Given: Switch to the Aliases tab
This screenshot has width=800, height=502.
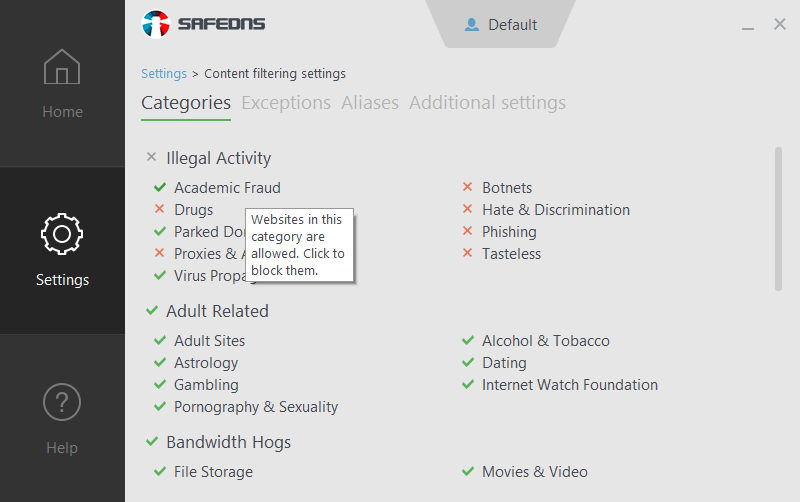Looking at the screenshot, I should [370, 103].
